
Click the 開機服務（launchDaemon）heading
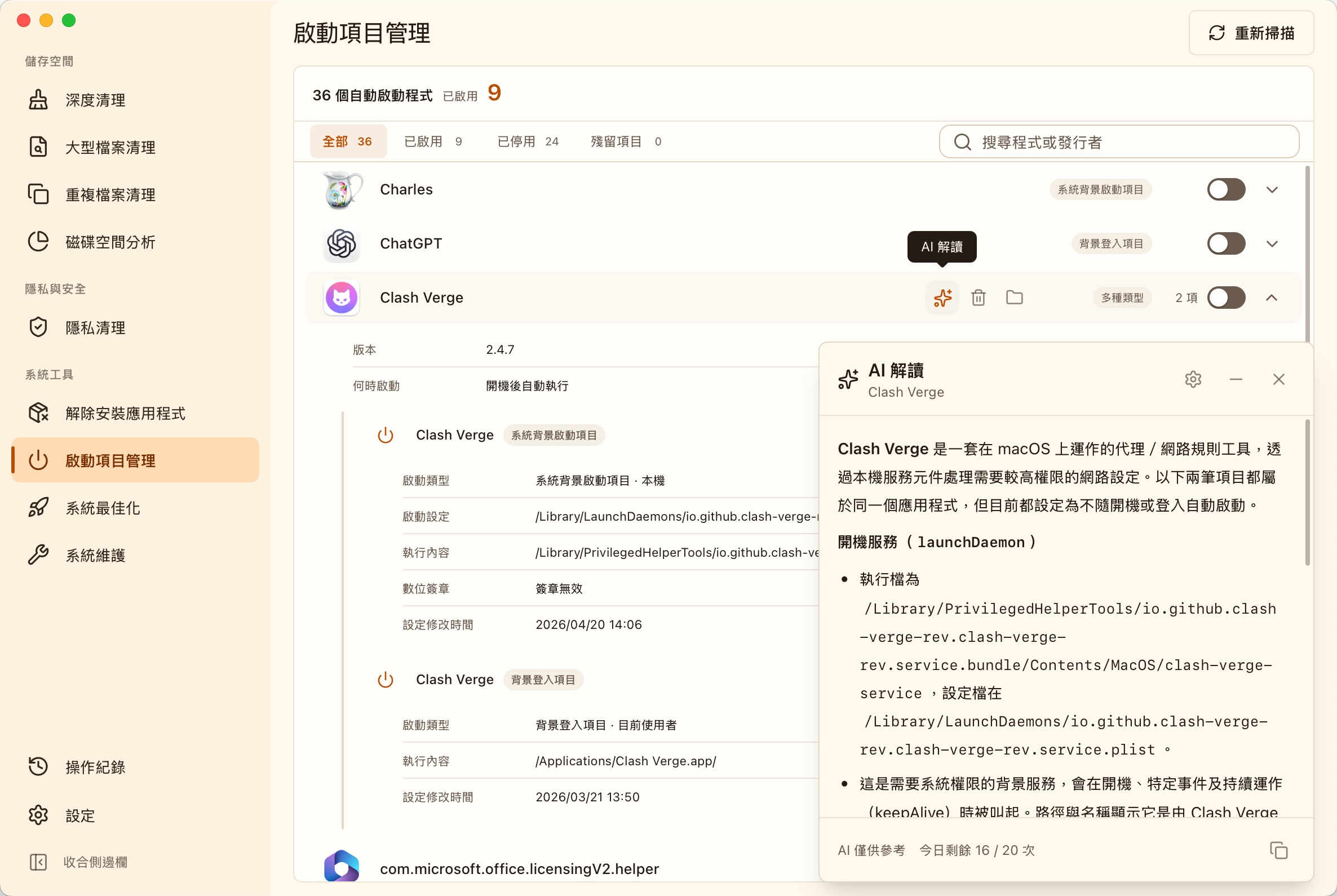937,542
